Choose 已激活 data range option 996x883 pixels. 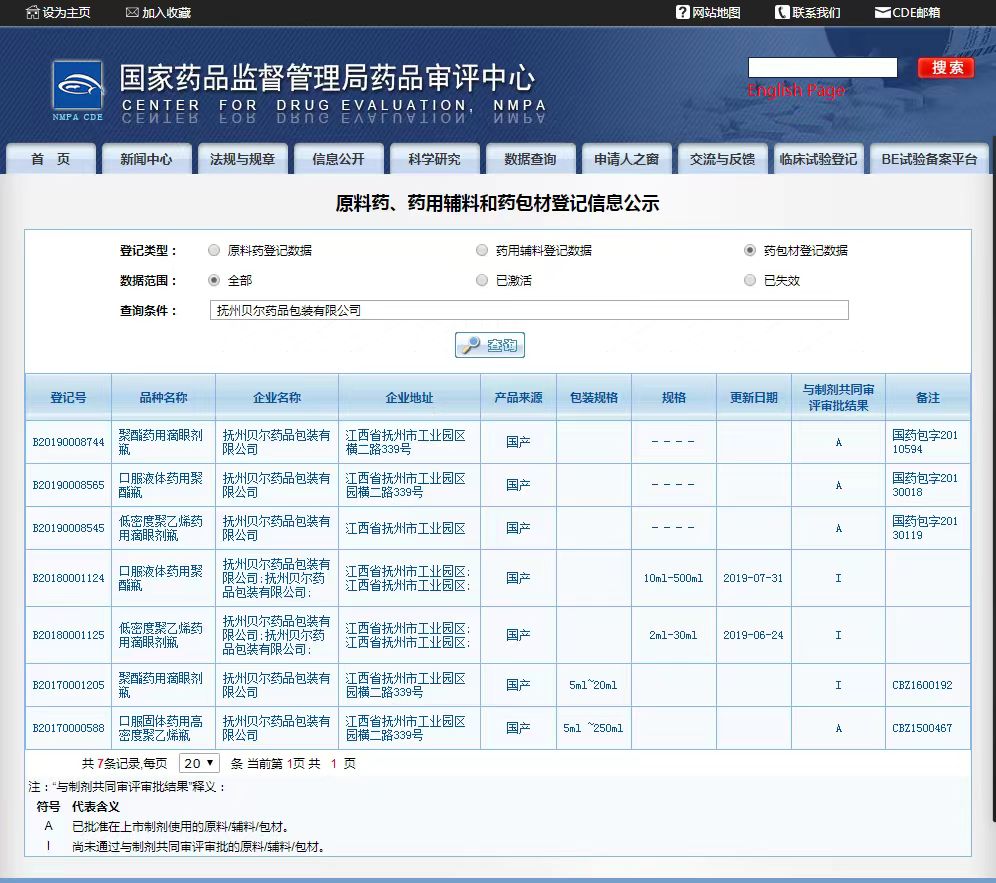pyautogui.click(x=482, y=280)
